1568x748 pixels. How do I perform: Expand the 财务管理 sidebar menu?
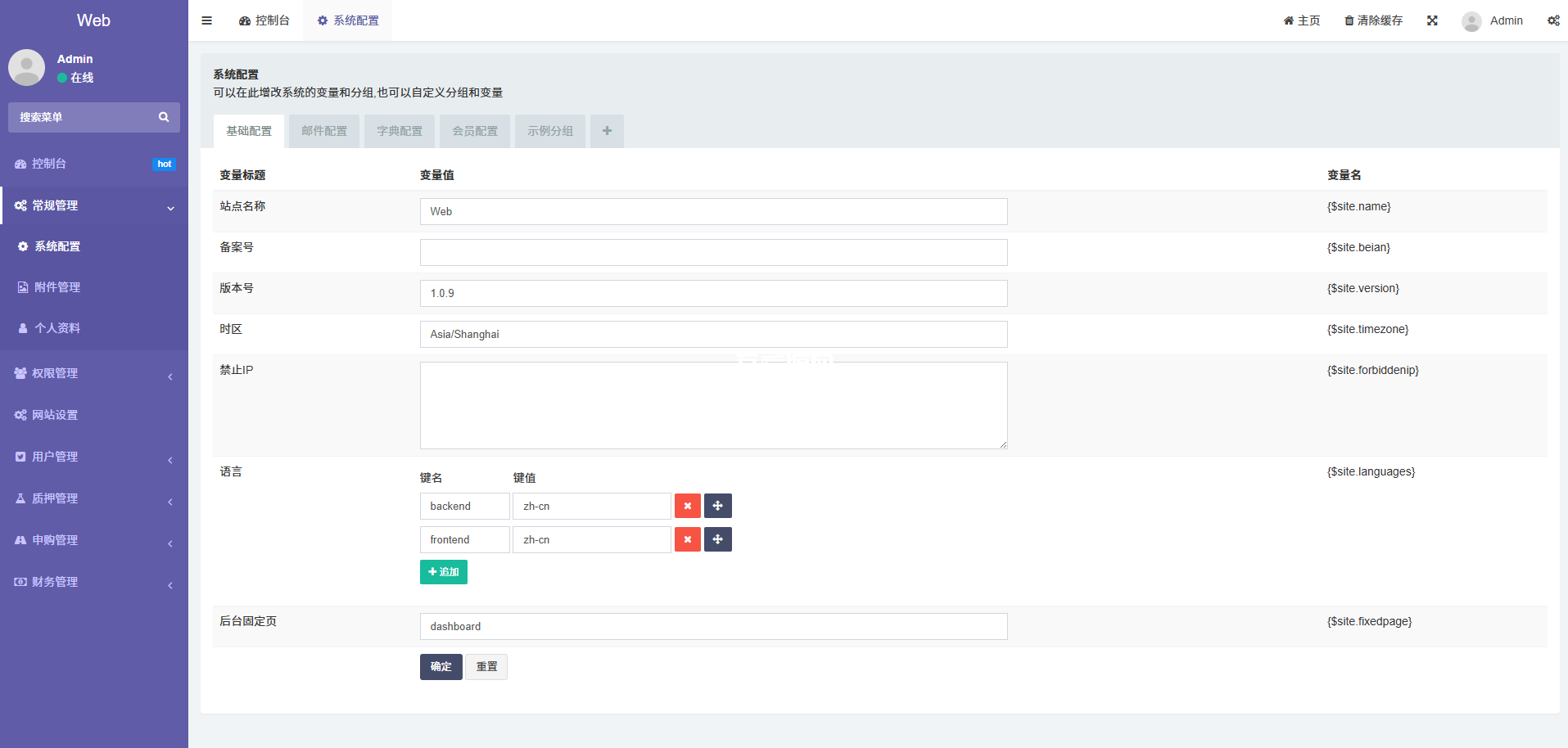(94, 582)
